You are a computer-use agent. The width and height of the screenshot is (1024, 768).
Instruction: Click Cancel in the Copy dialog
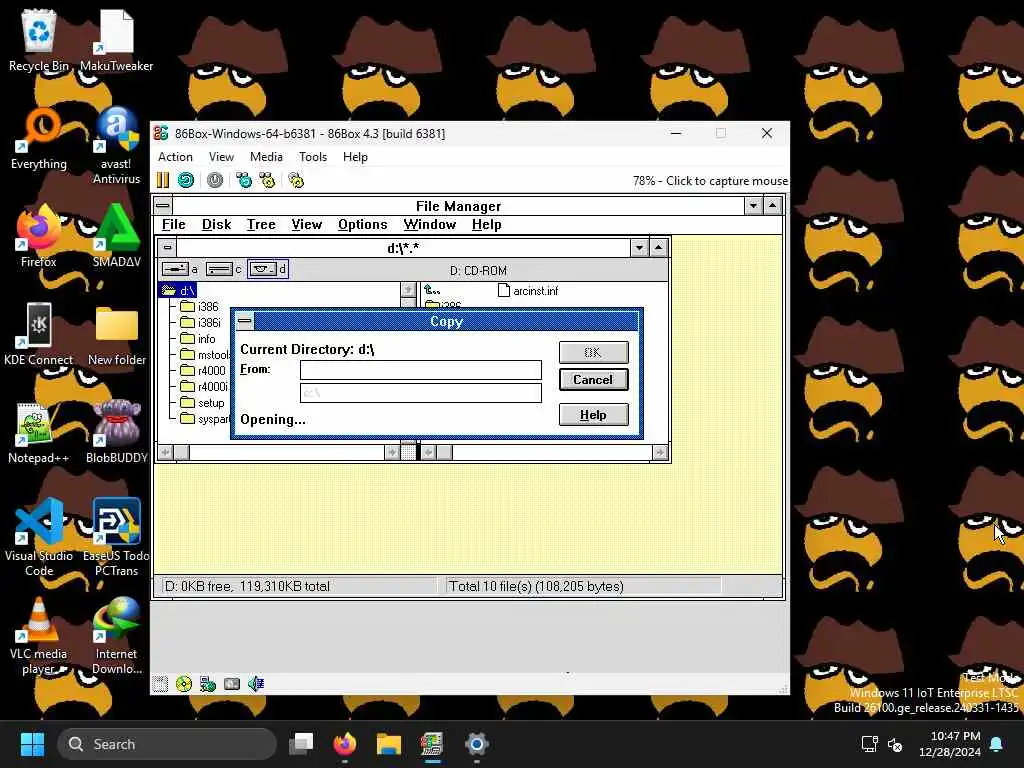594,379
